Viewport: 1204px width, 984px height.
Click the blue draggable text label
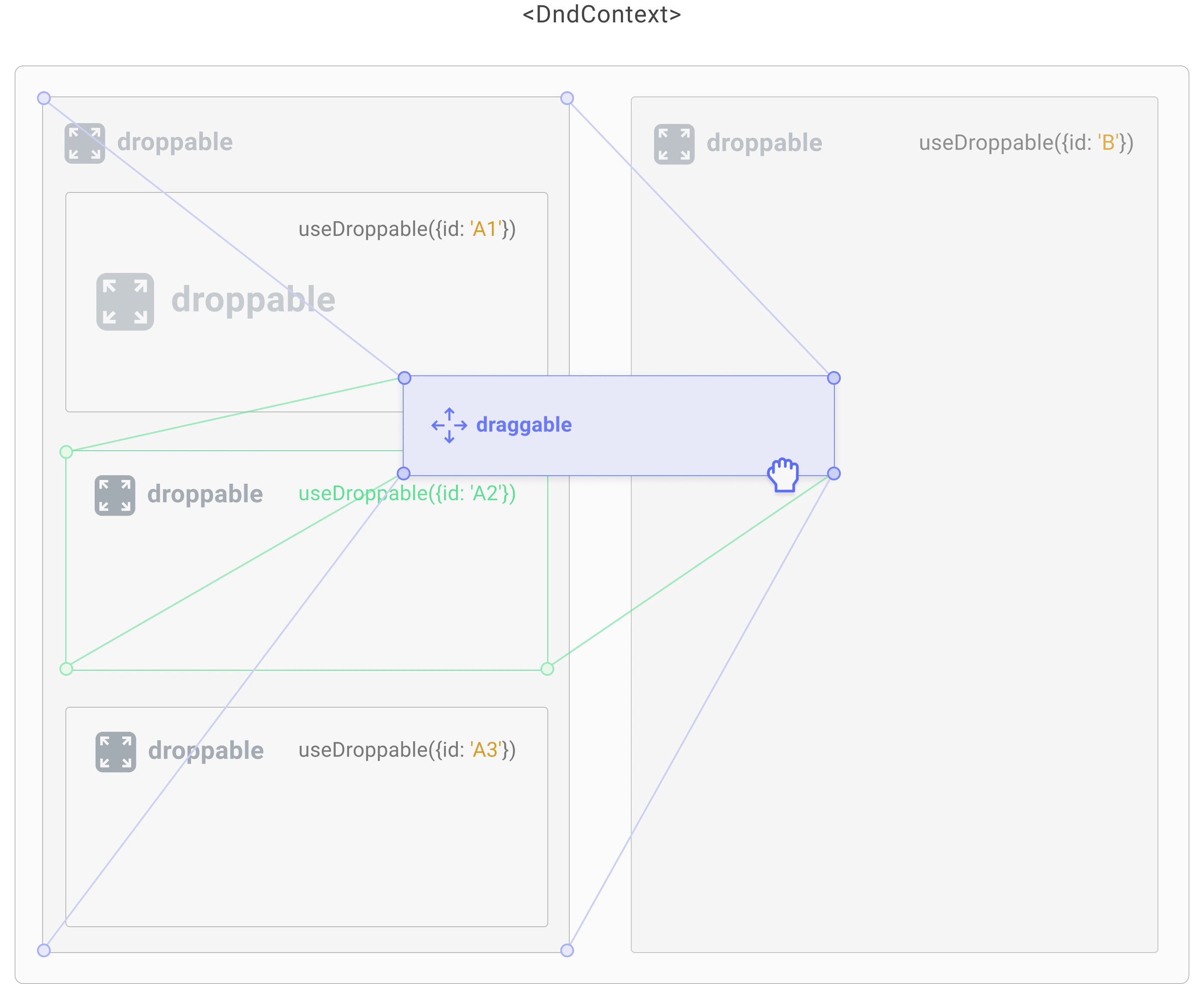pyautogui.click(x=524, y=425)
